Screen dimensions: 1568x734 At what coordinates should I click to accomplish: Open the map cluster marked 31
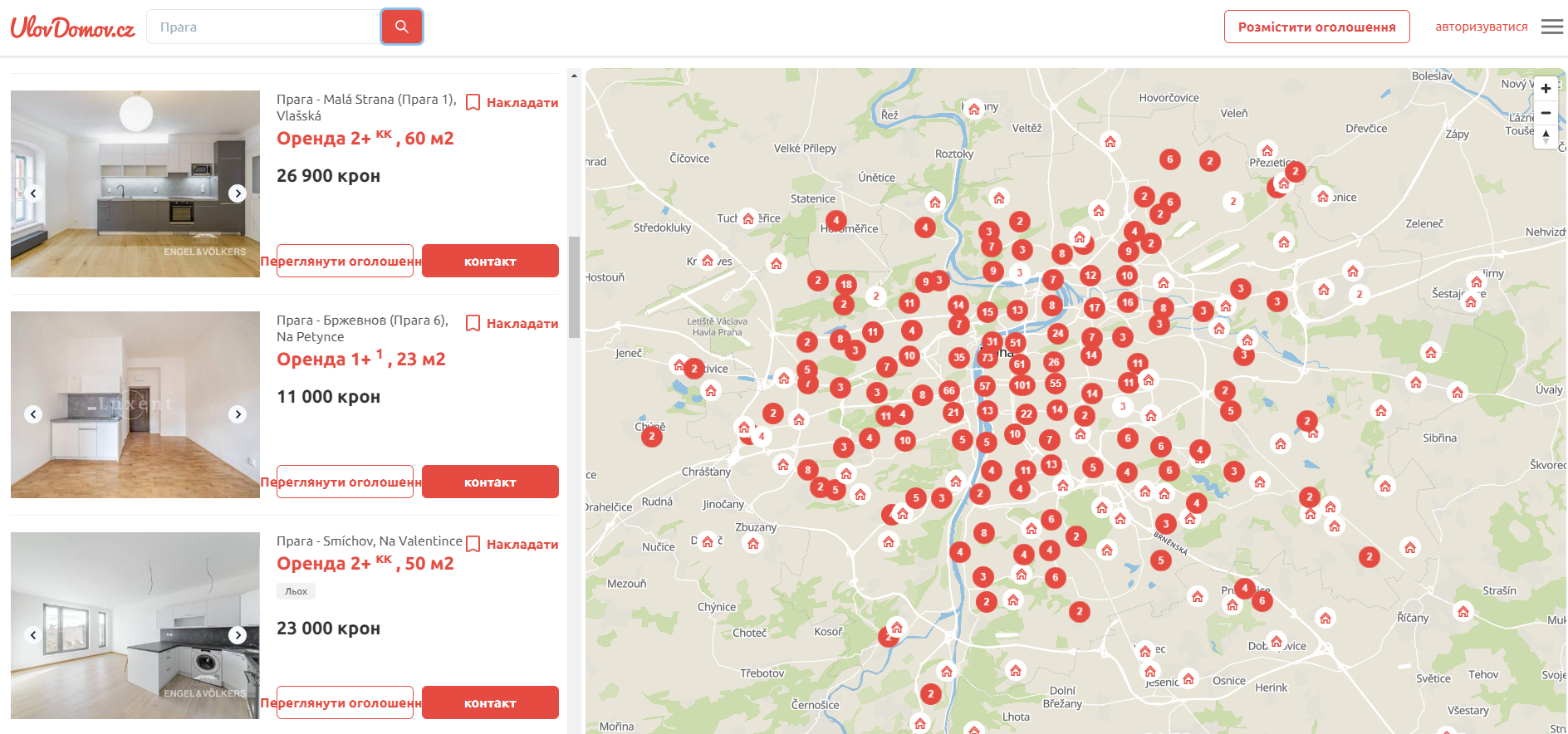click(992, 341)
